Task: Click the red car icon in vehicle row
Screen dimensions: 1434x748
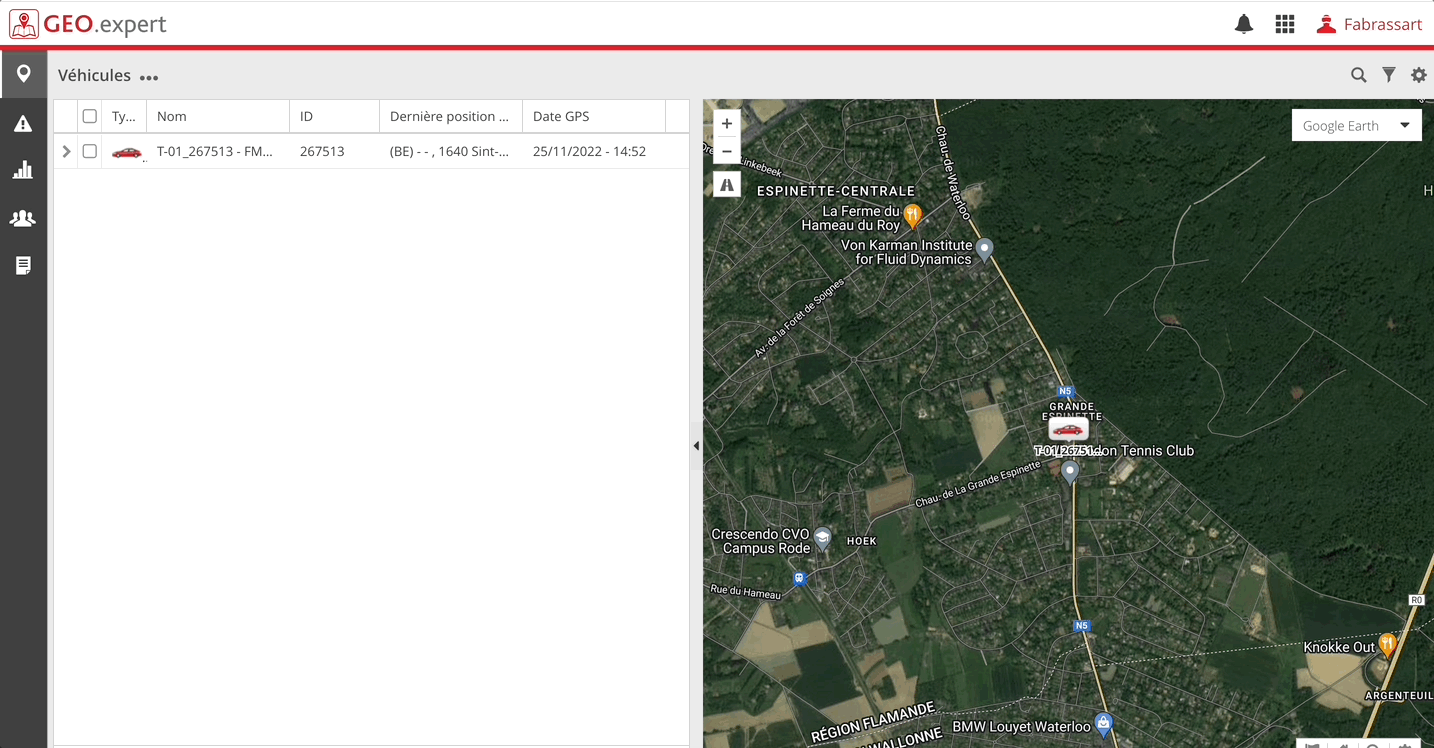Action: click(x=127, y=152)
